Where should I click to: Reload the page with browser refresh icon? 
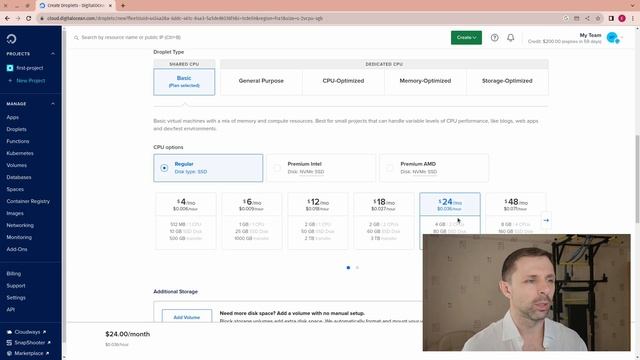point(29,18)
